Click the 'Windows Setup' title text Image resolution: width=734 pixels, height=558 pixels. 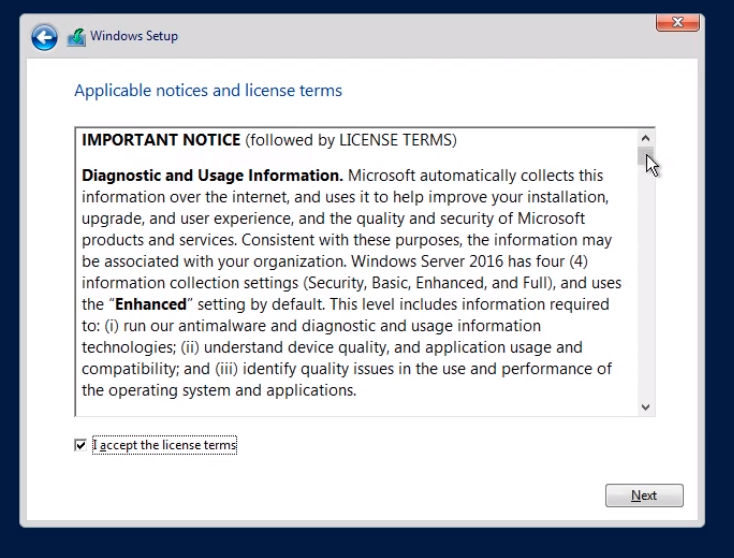click(134, 36)
